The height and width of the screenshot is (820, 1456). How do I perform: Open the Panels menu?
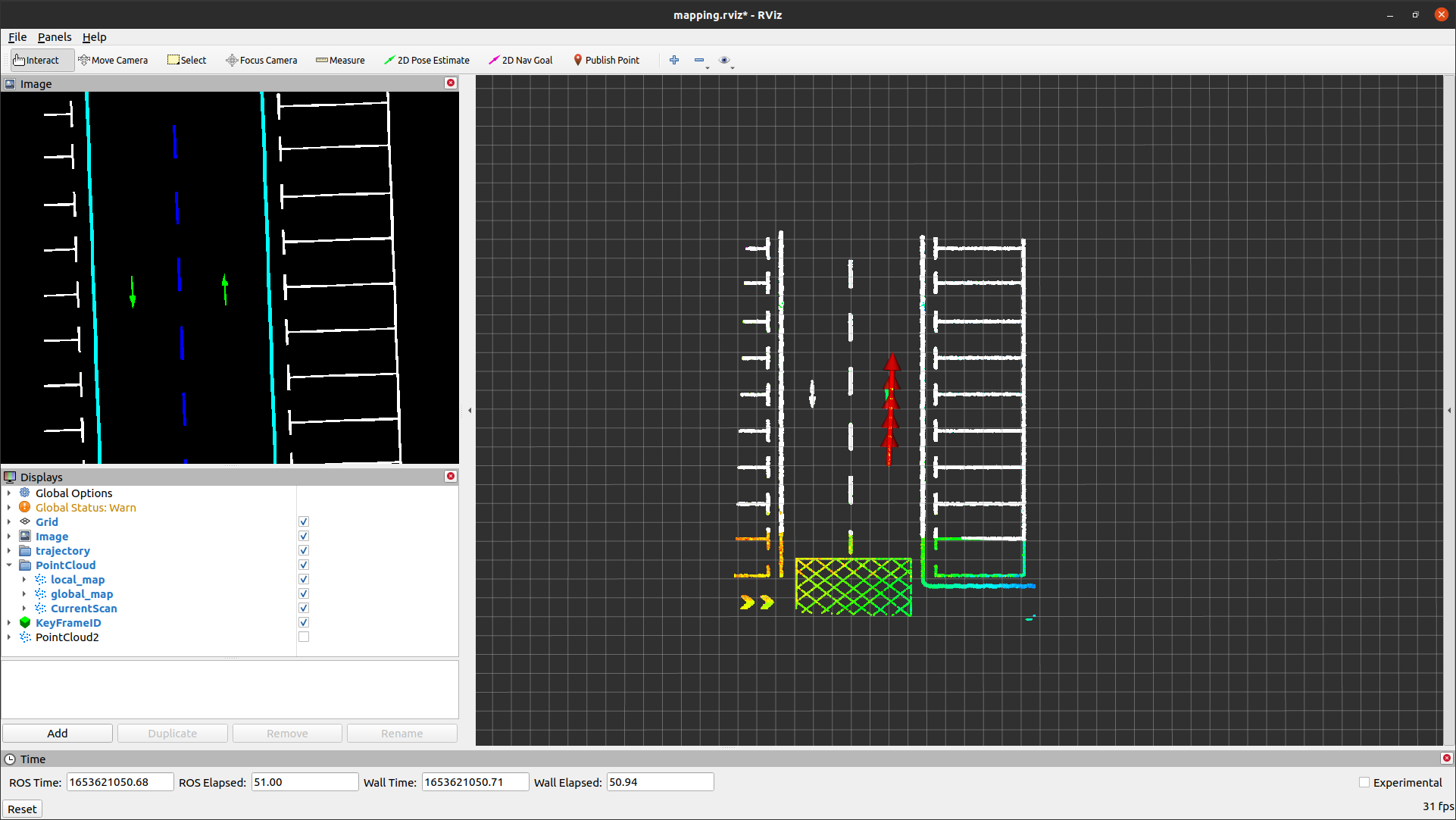(x=54, y=37)
